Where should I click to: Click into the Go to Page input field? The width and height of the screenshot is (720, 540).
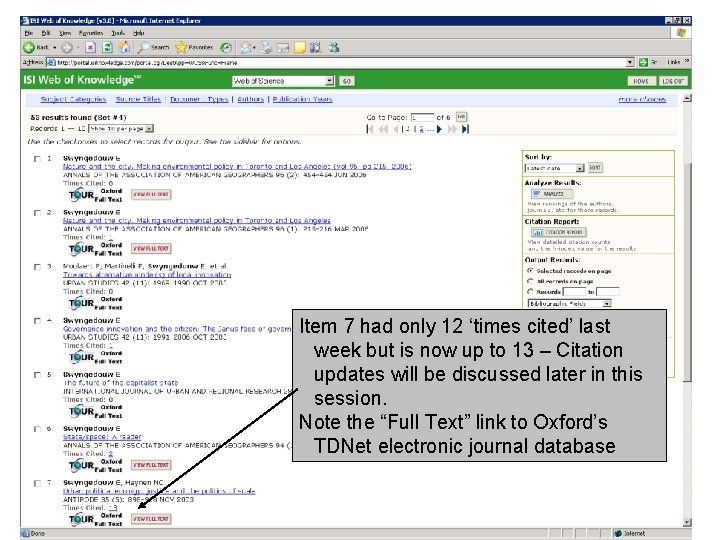tap(422, 117)
